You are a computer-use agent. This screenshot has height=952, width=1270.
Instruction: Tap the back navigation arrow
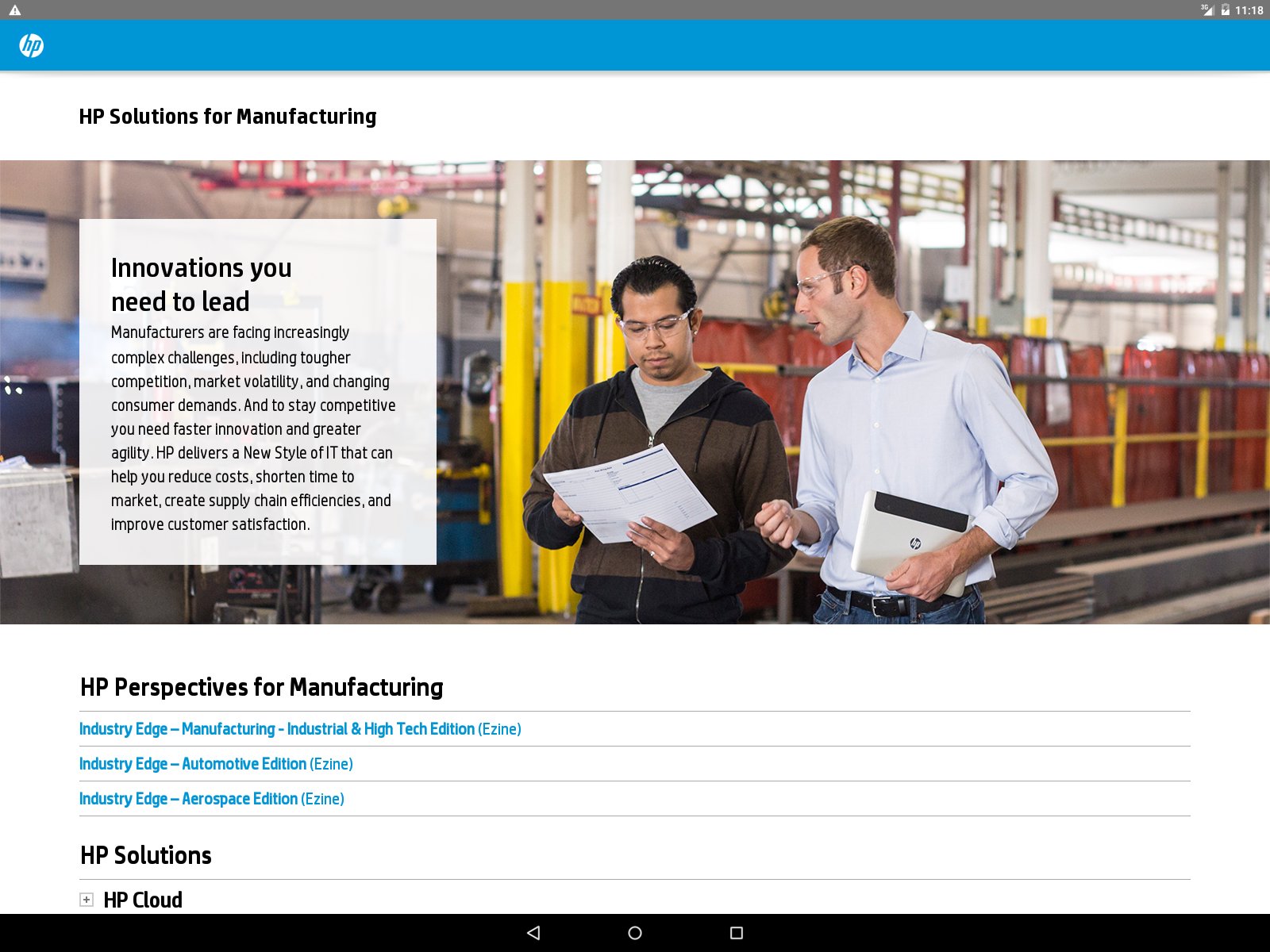point(533,933)
